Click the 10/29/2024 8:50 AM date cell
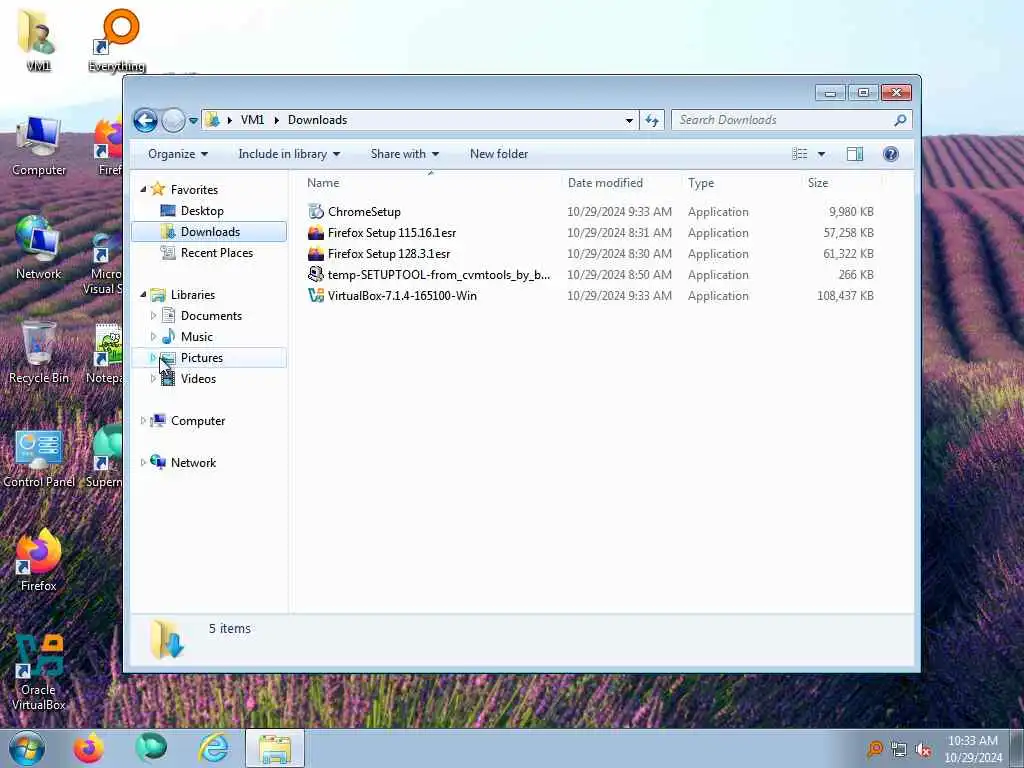This screenshot has width=1024, height=768. (619, 275)
